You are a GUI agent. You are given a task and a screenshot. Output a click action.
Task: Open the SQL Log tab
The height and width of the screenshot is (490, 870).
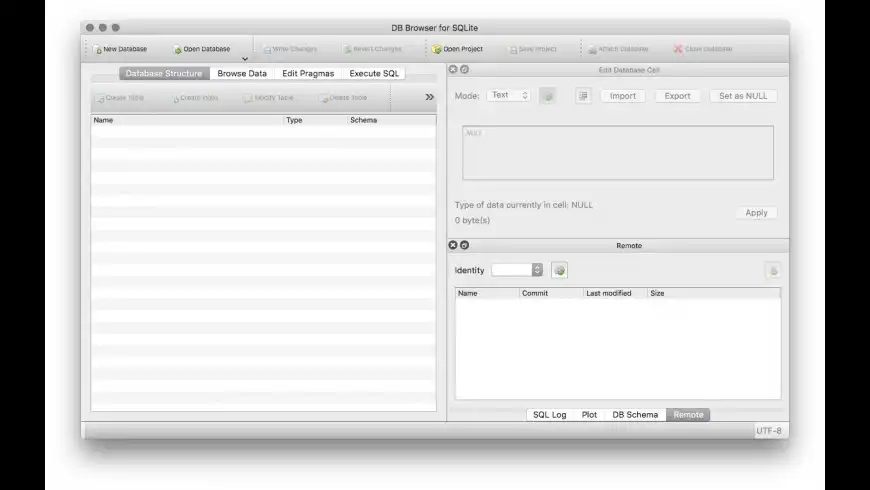pos(549,415)
